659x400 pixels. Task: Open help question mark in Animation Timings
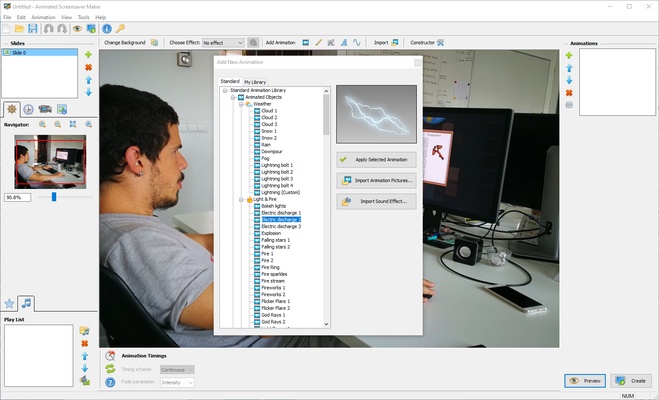[x=110, y=382]
